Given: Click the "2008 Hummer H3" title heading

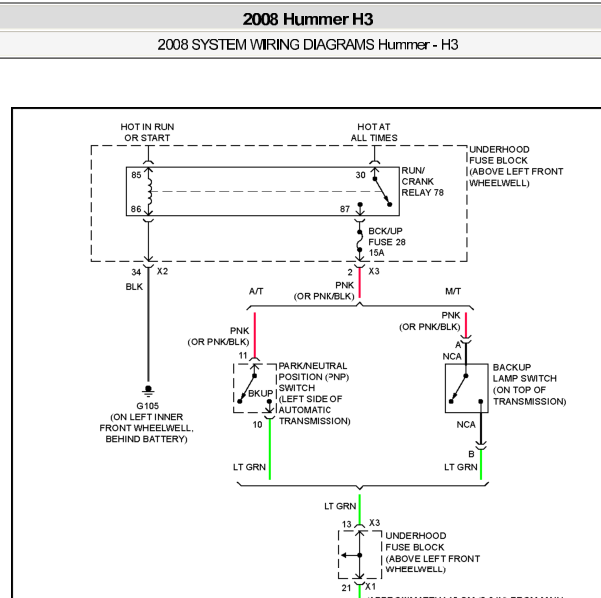Looking at the screenshot, I should point(308,19).
